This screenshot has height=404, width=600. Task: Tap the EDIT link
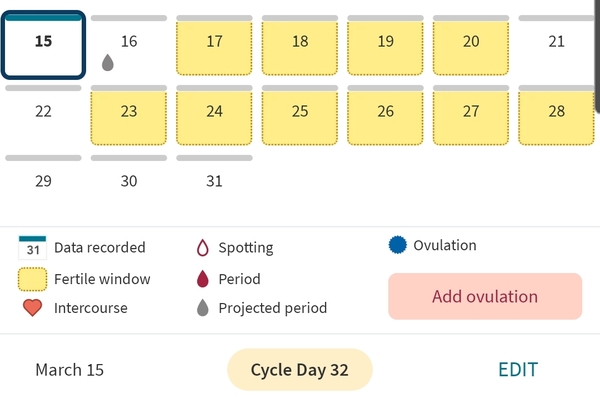tap(518, 370)
